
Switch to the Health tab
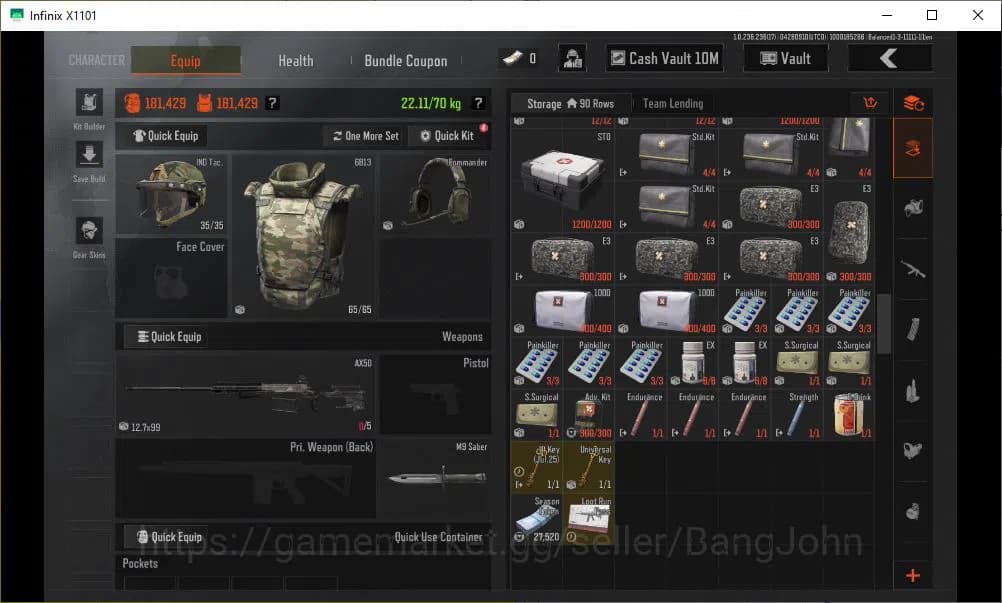295,60
